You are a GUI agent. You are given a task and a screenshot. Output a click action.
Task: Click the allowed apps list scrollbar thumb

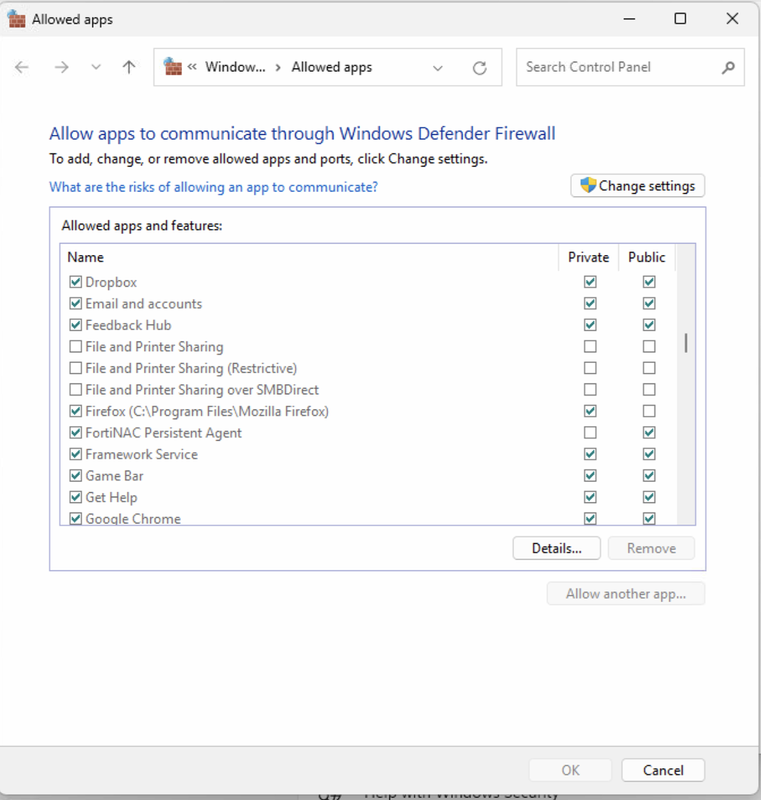coord(686,343)
